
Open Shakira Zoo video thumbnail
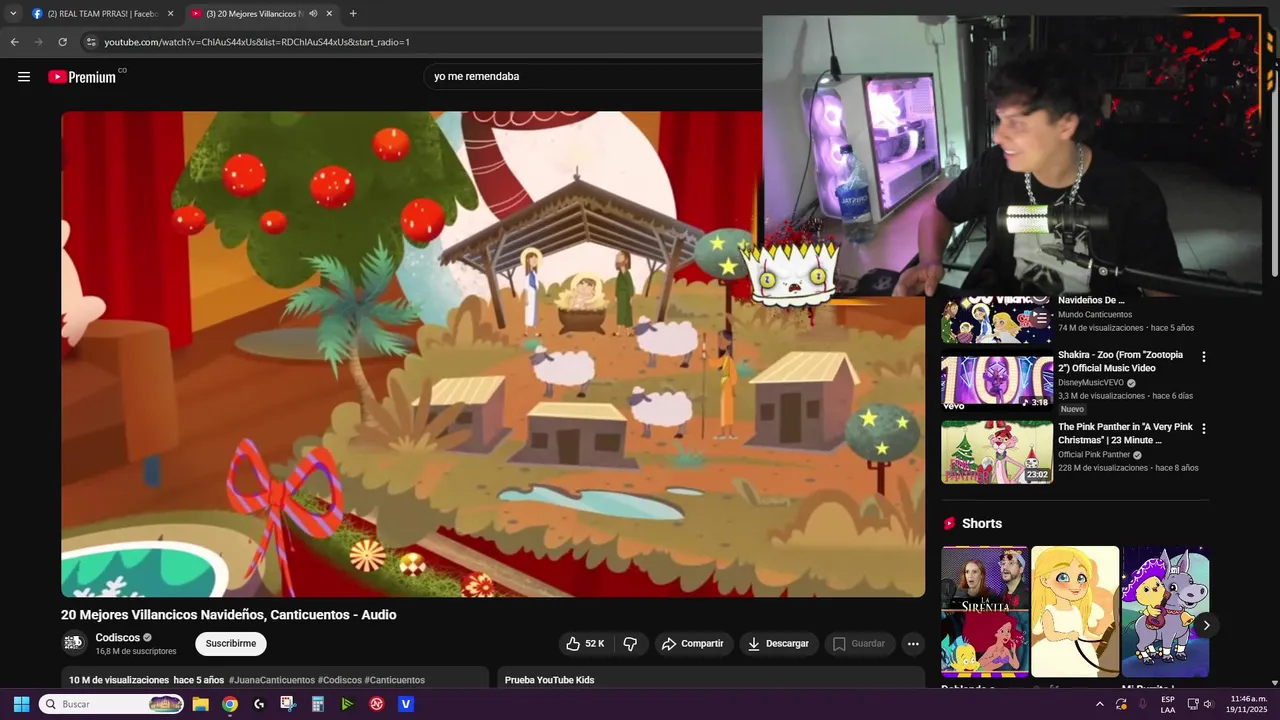click(x=997, y=381)
